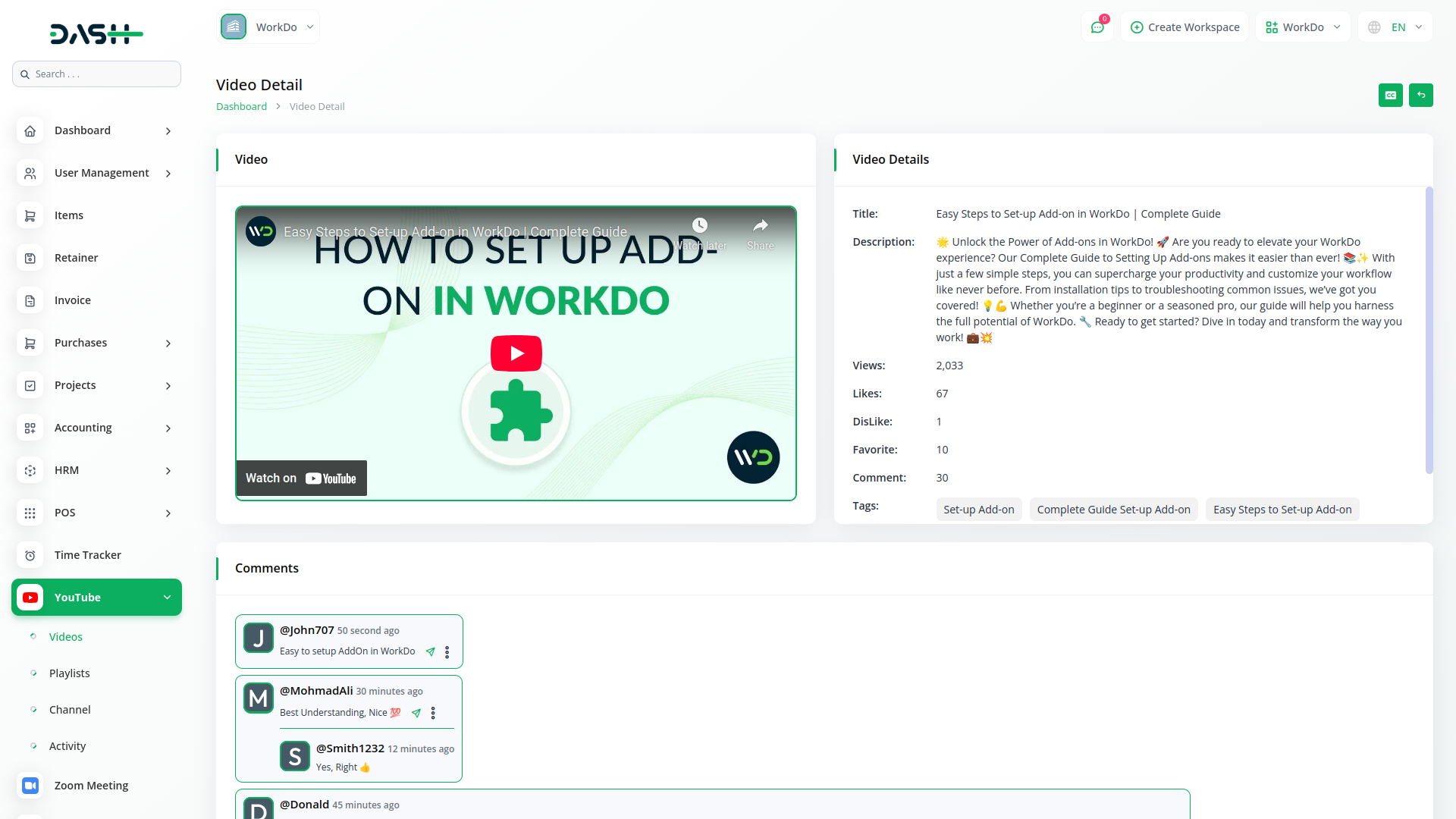Viewport: 1456px width, 819px height.
Task: Click reply icon on MohmadAli's comment
Action: tap(416, 713)
